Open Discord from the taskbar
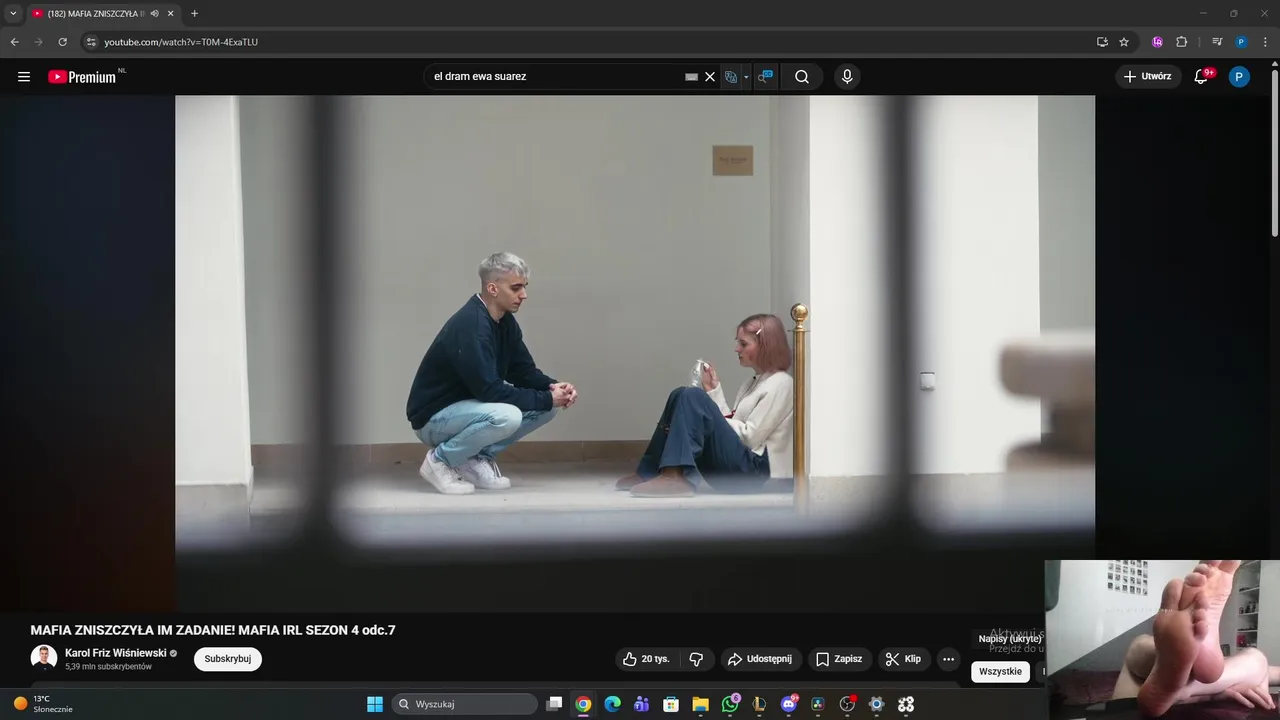 [x=789, y=704]
